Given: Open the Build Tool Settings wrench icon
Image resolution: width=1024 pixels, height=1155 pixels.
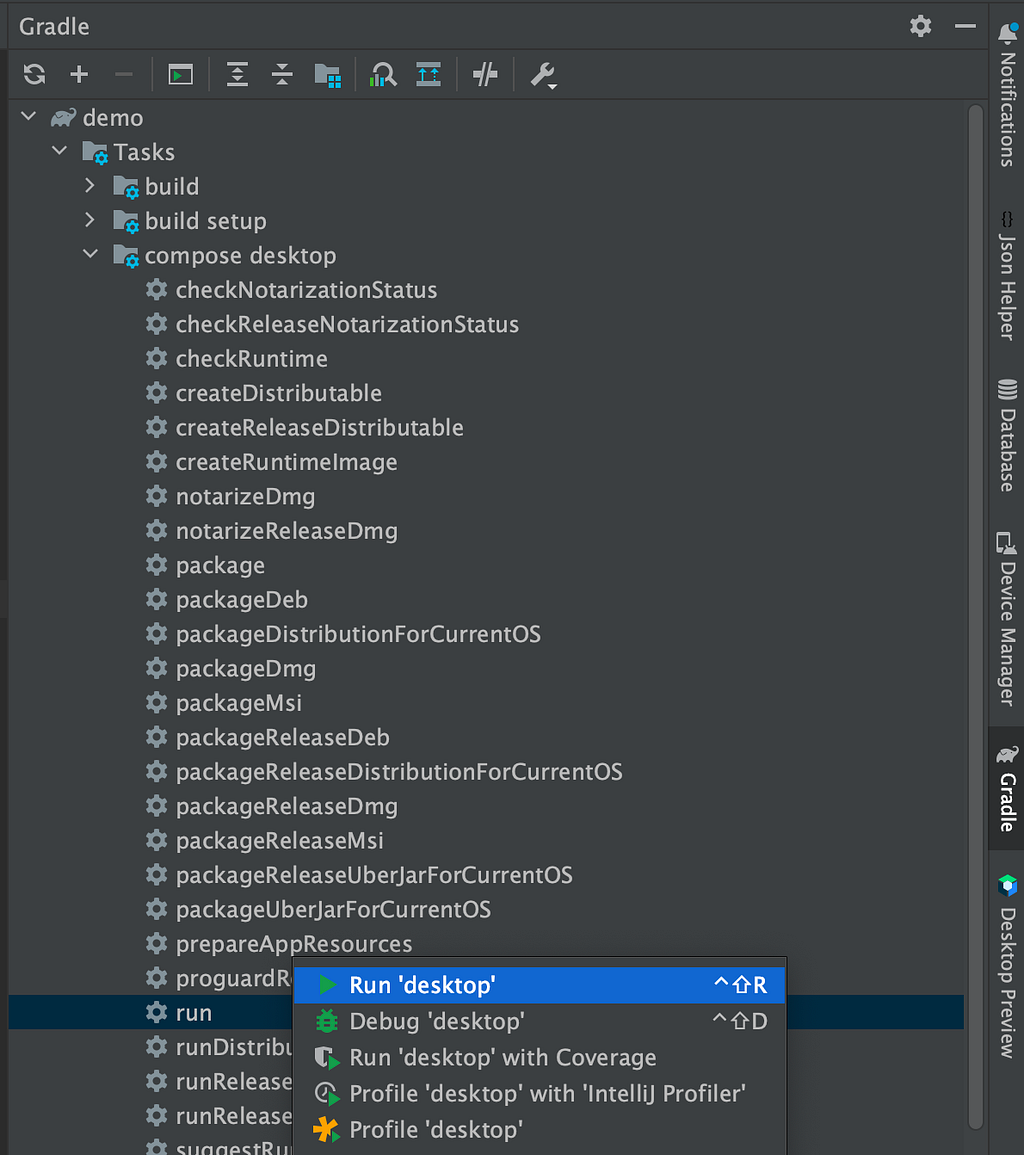Looking at the screenshot, I should pos(544,75).
